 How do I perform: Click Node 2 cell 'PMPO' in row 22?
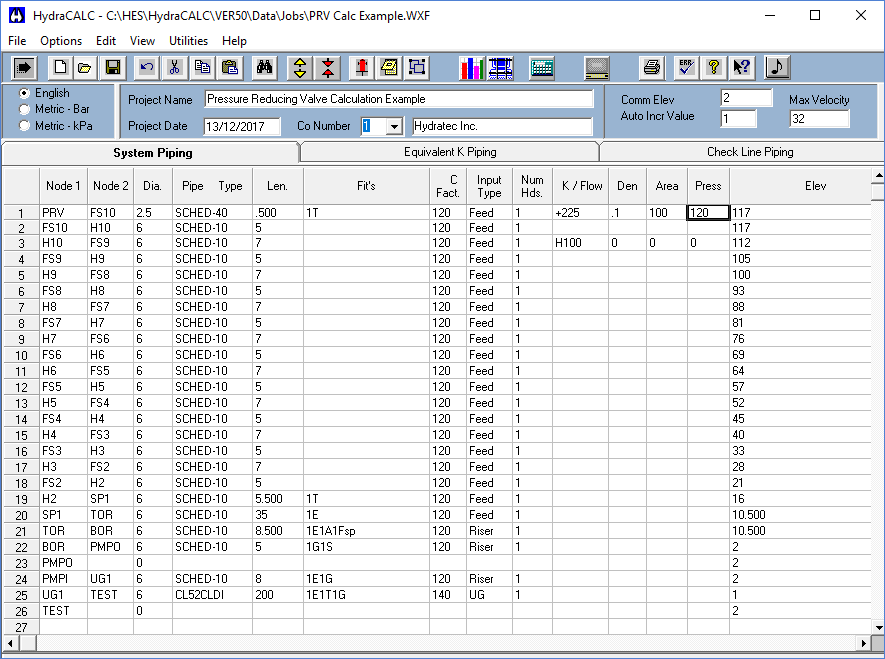110,547
